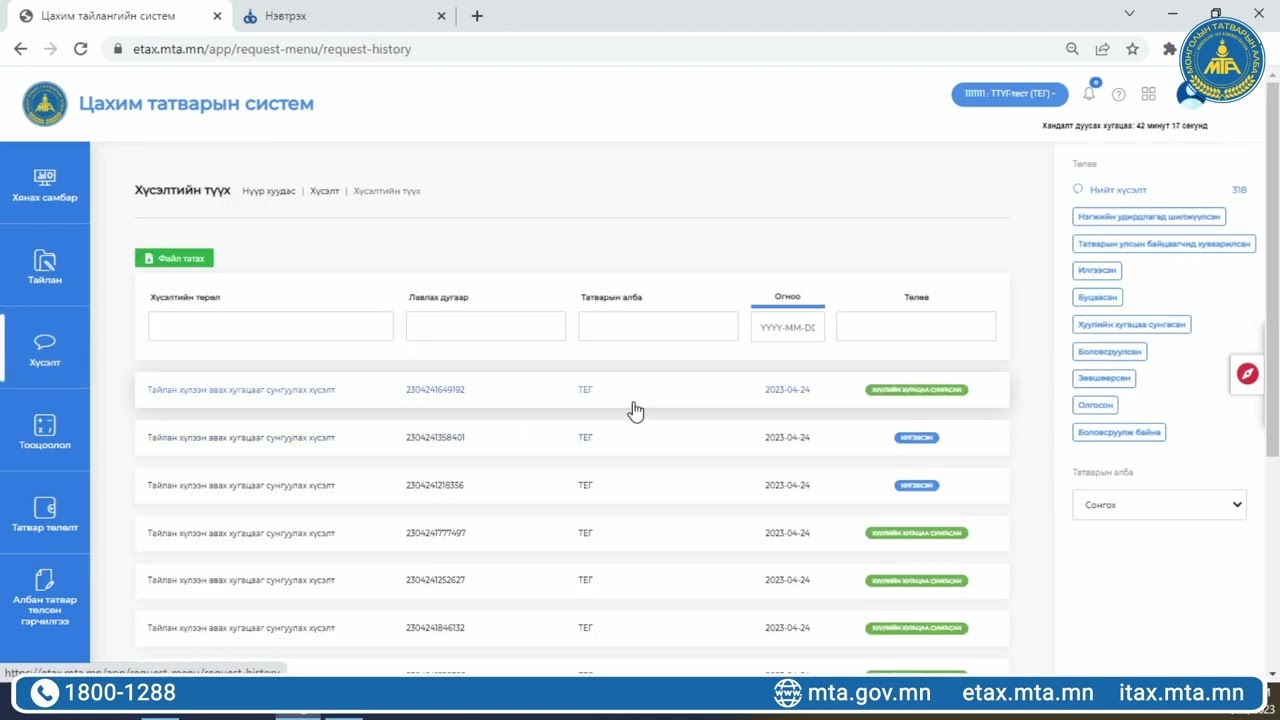Click green status badge of request 2304241777497
1280x720 pixels.
(916, 533)
